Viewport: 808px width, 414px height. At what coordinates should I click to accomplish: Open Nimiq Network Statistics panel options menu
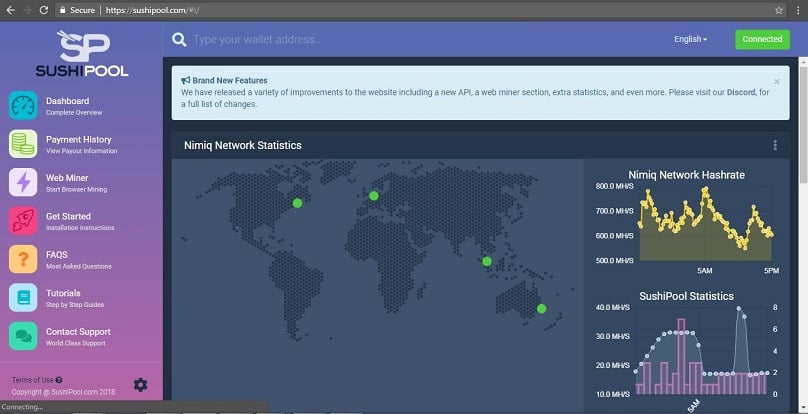(x=775, y=145)
